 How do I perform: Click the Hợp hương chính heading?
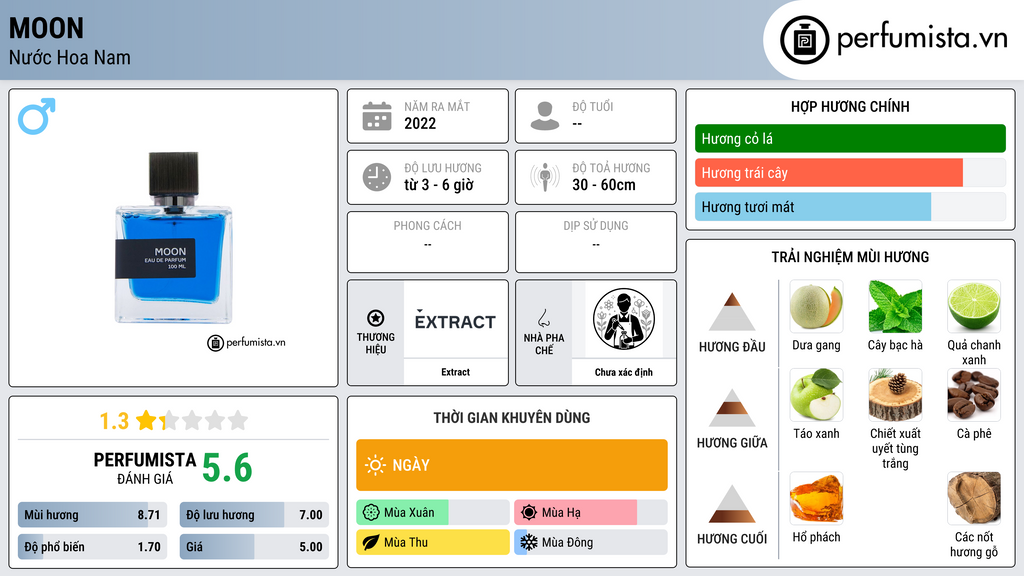[x=850, y=106]
